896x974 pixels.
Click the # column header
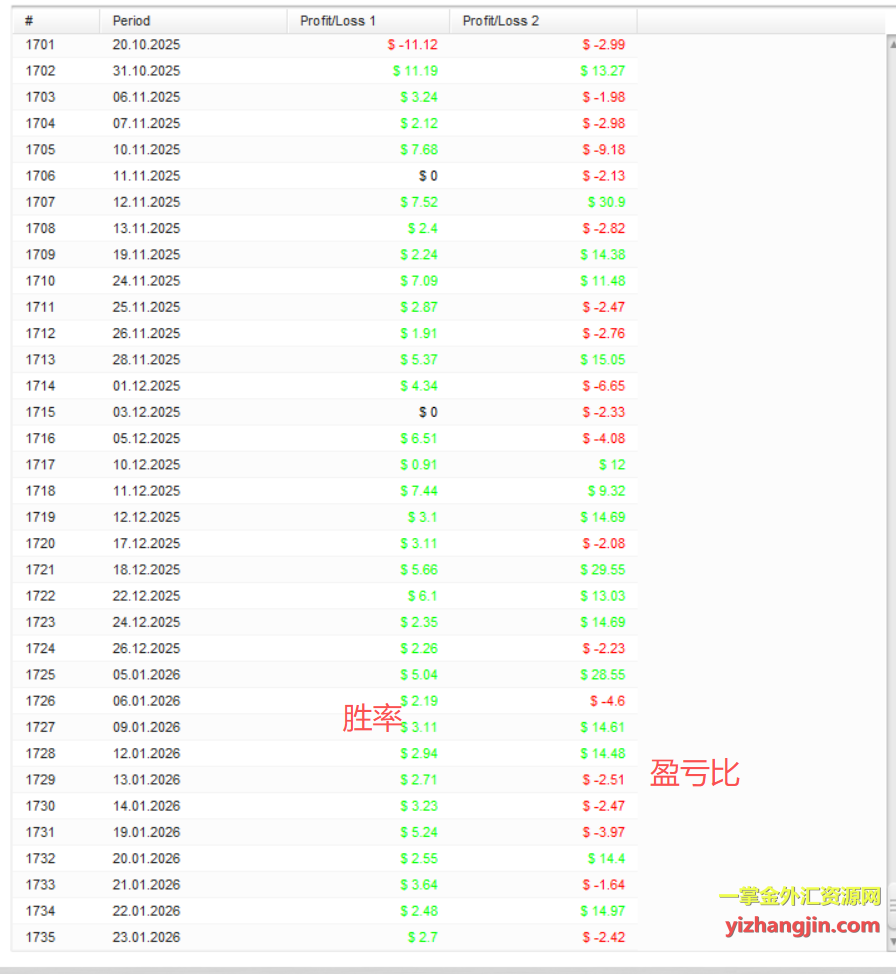[x=29, y=20]
